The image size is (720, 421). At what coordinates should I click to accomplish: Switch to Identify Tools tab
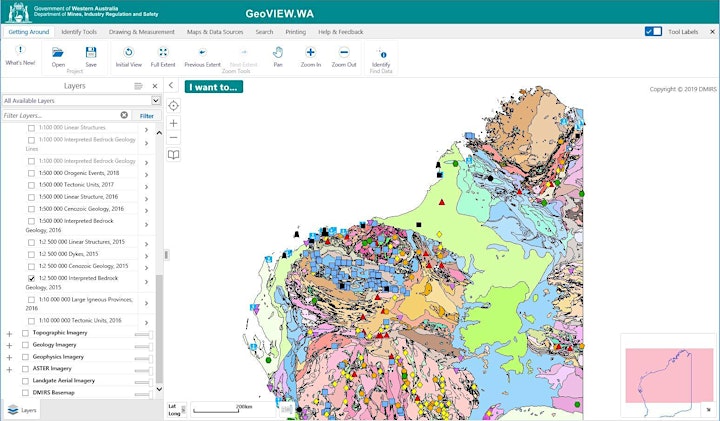[x=79, y=32]
